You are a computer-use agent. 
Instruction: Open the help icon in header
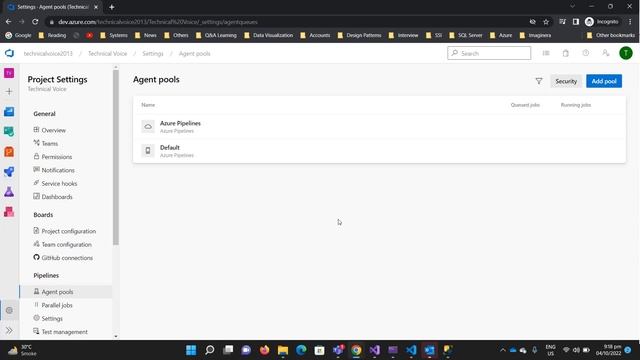pyautogui.click(x=586, y=53)
